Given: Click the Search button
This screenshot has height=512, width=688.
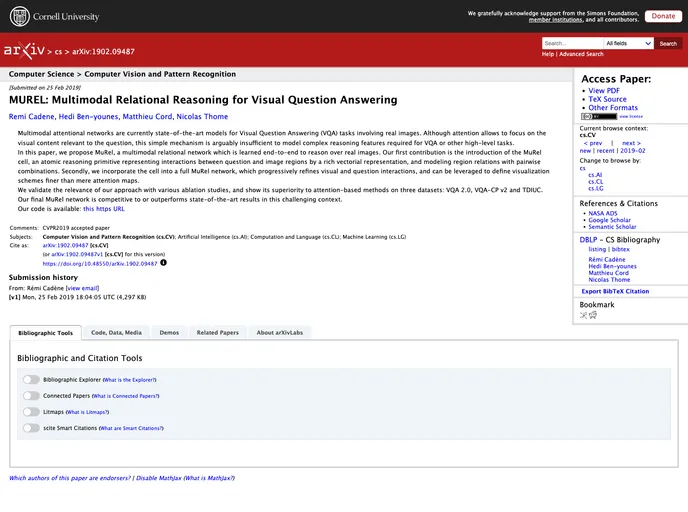Looking at the screenshot, I should [x=668, y=44].
